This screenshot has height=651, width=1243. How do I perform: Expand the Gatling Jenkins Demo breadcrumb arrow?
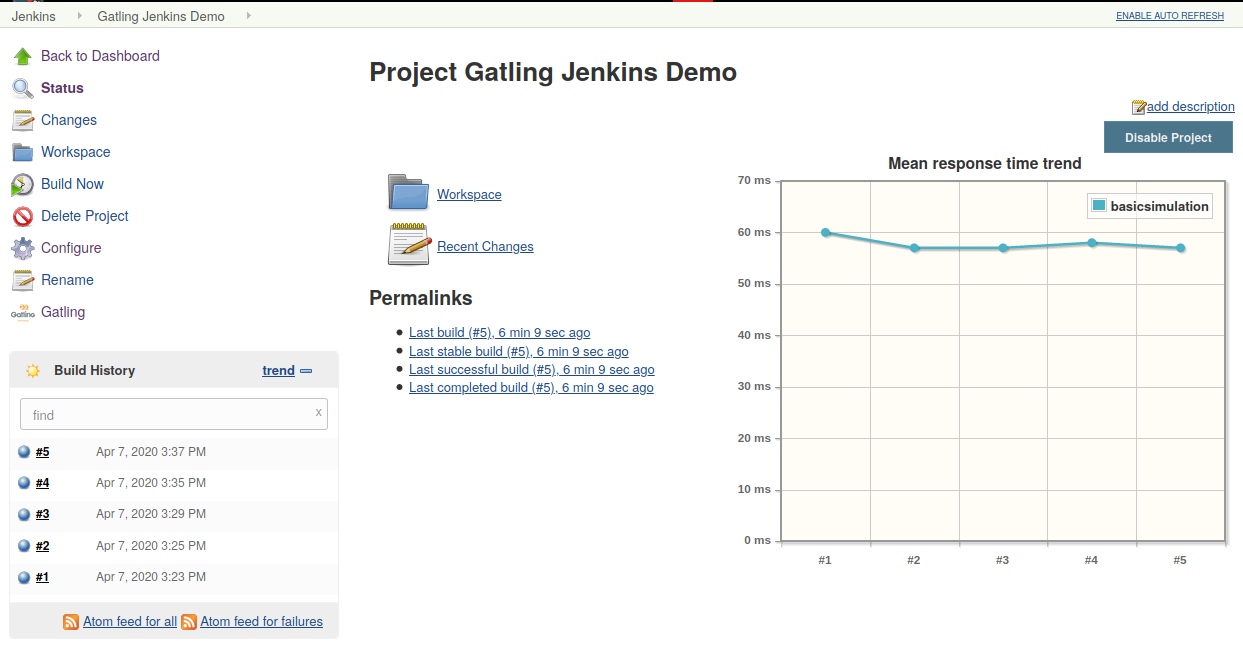click(x=248, y=16)
